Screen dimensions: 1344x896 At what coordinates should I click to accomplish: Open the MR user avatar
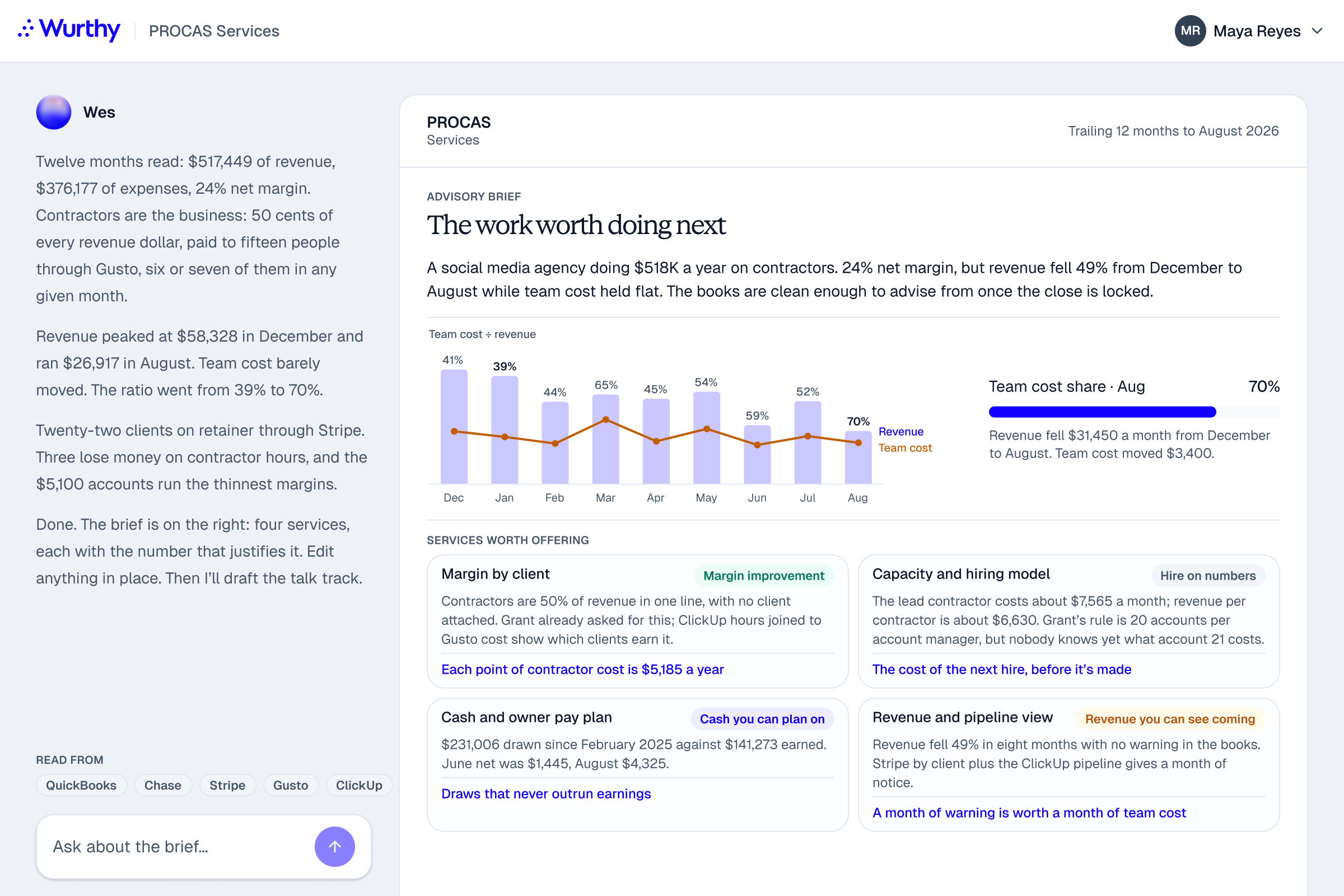pyautogui.click(x=1189, y=31)
